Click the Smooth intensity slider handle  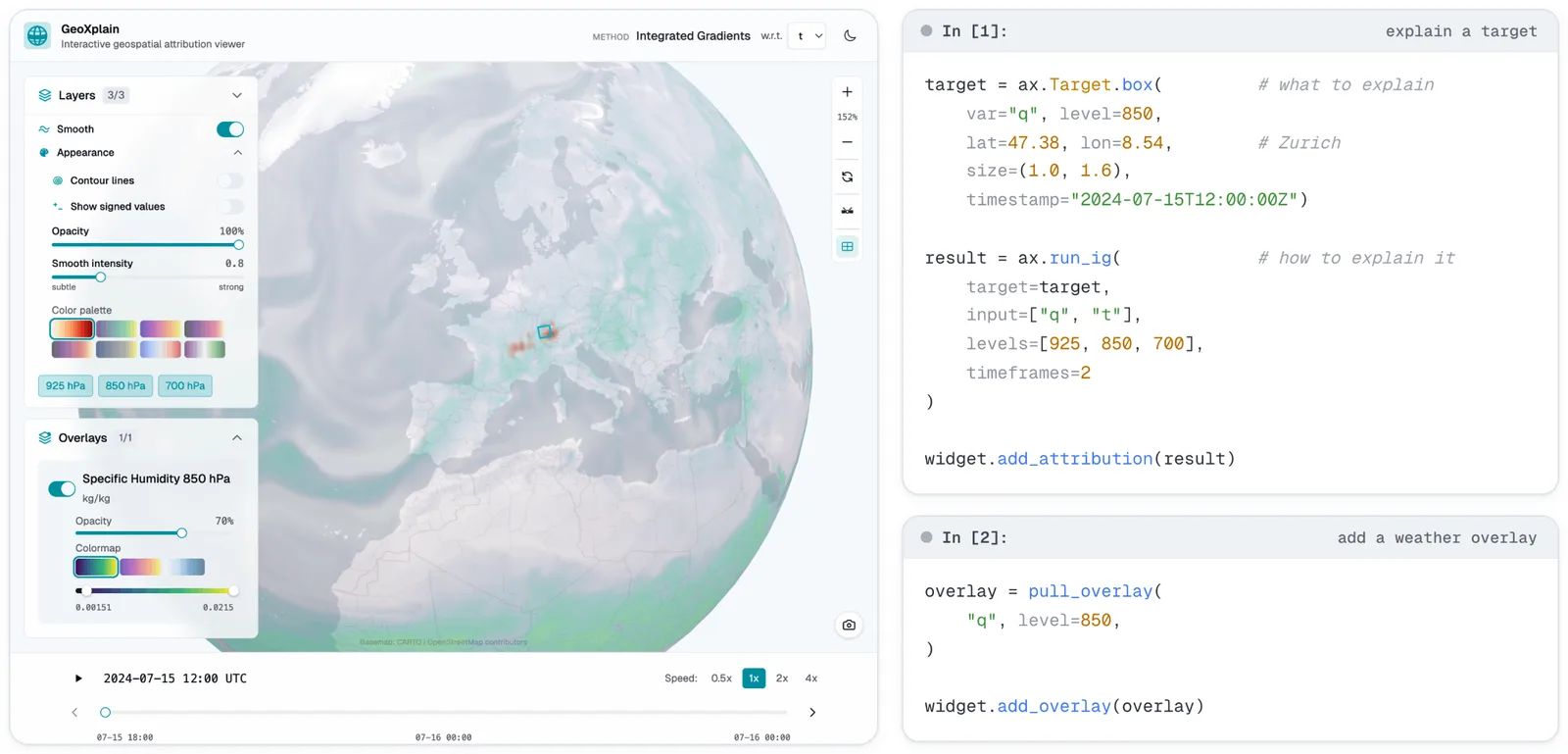100,277
